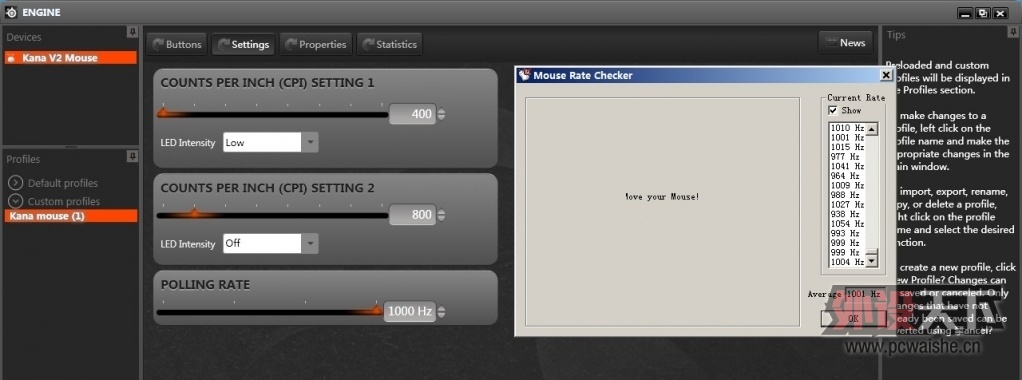Pin the Devices panel
This screenshot has height=380, width=1022.
(x=132, y=31)
